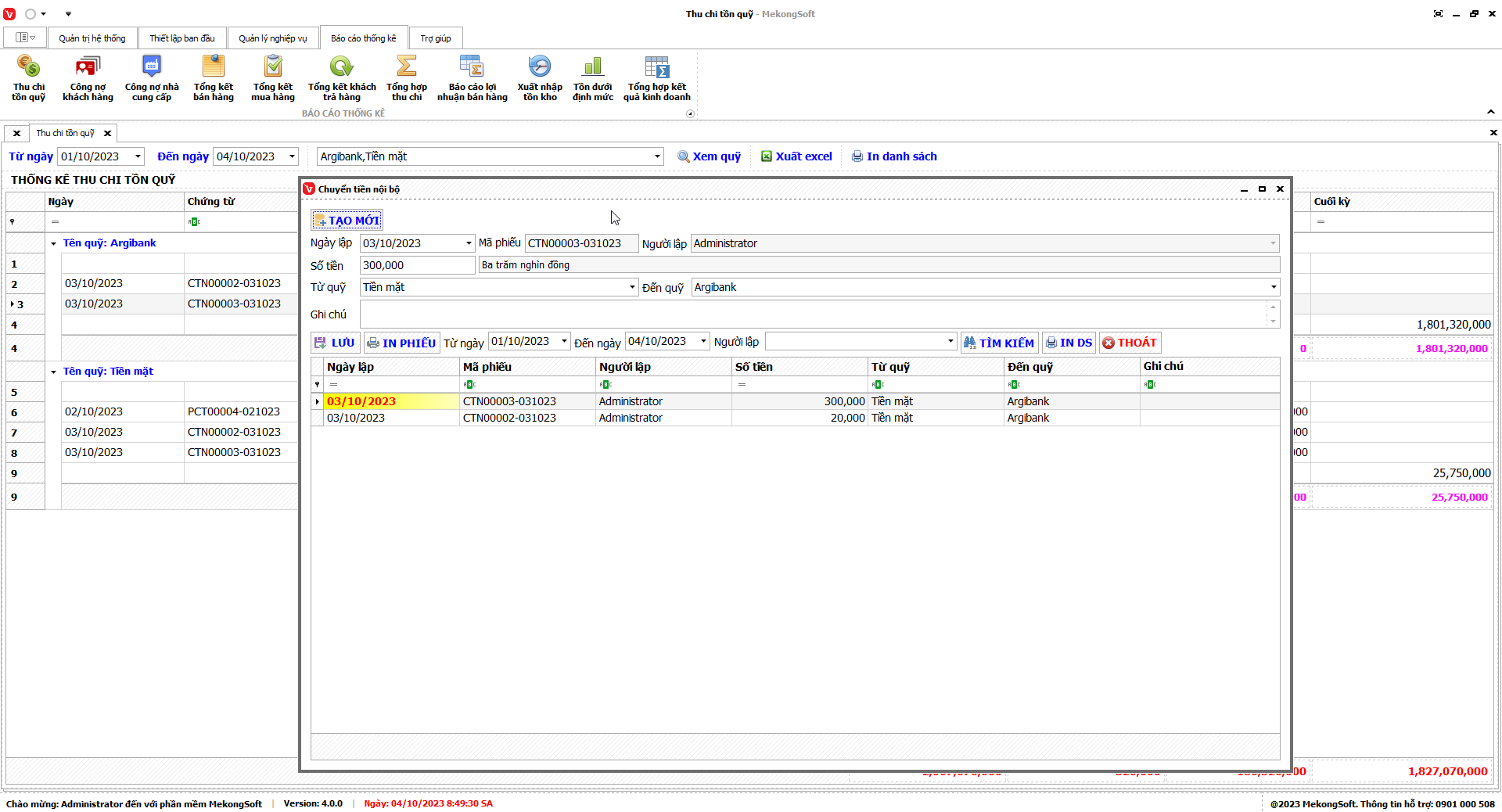The image size is (1502, 812).
Task: Collapse the Tên quỹ: Tiền mặt group
Action: pyautogui.click(x=54, y=372)
